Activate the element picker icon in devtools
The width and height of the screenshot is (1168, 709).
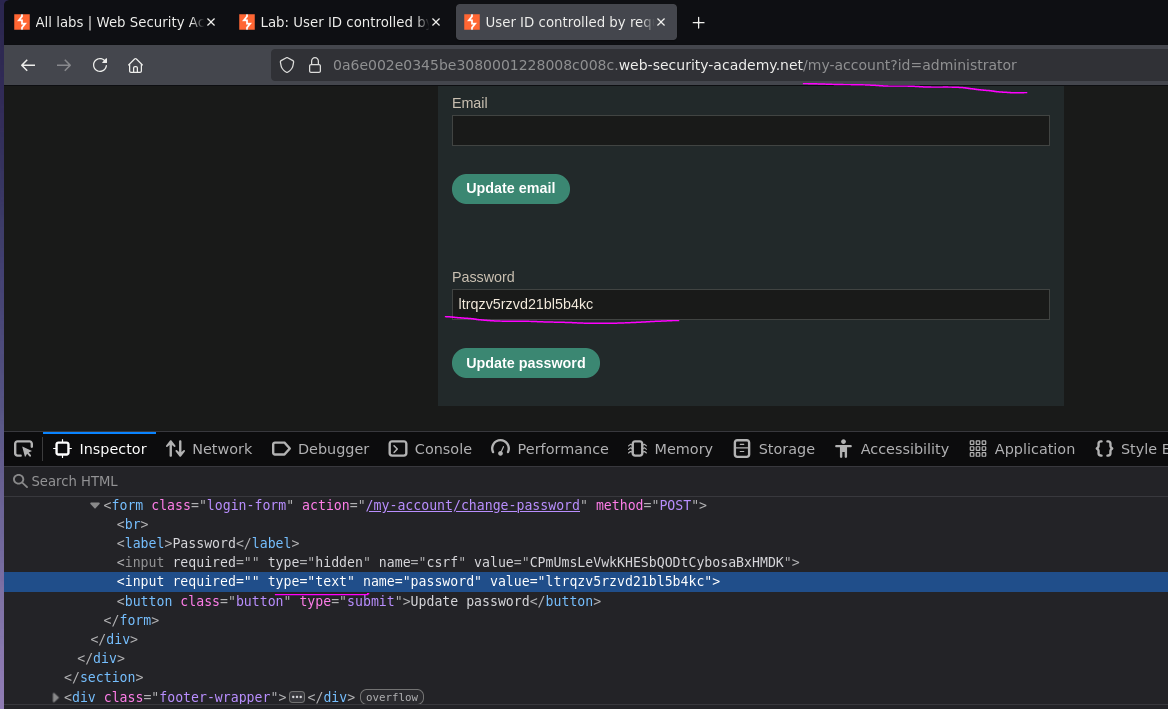23,449
